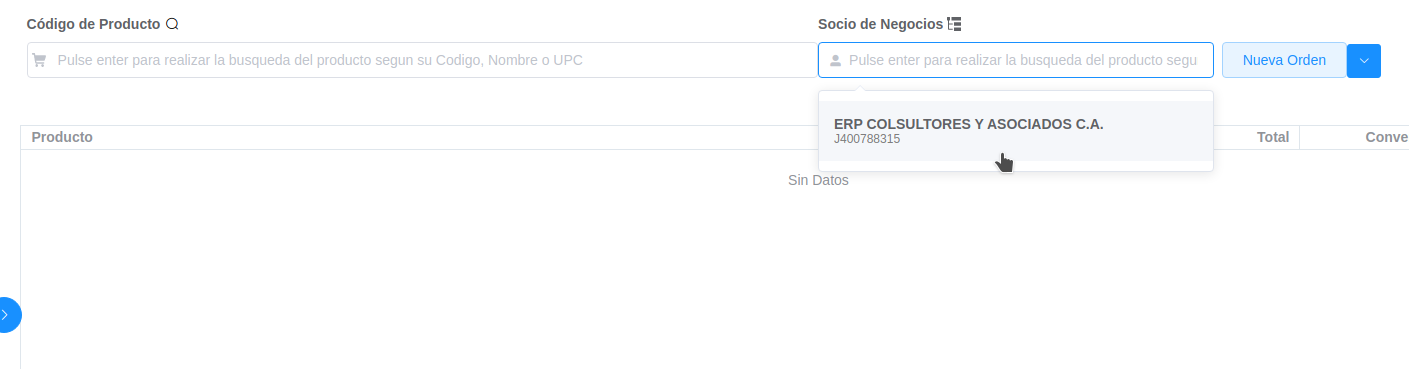
Task: Select ERP COLSULTORES Y ASOCIADOS C.A. suggestion
Action: [x=1016, y=131]
